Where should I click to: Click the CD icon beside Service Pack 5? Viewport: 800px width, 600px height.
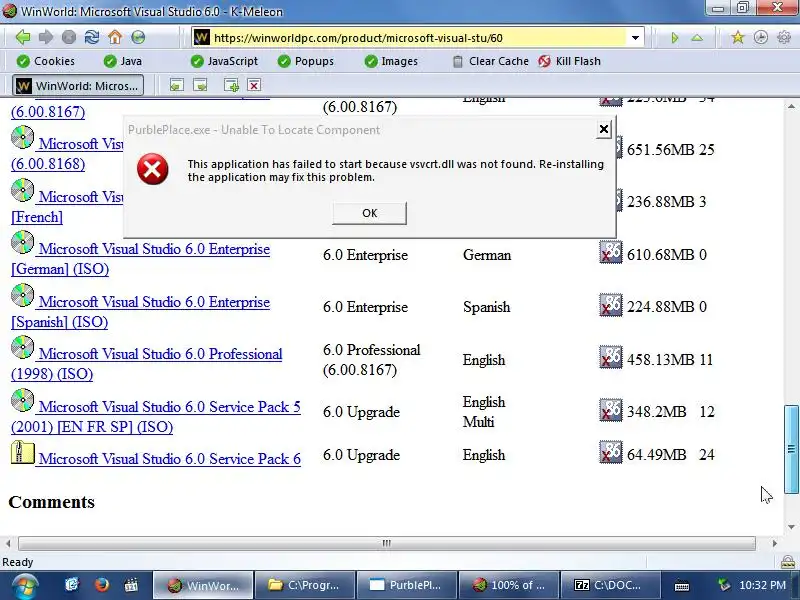[x=22, y=401]
